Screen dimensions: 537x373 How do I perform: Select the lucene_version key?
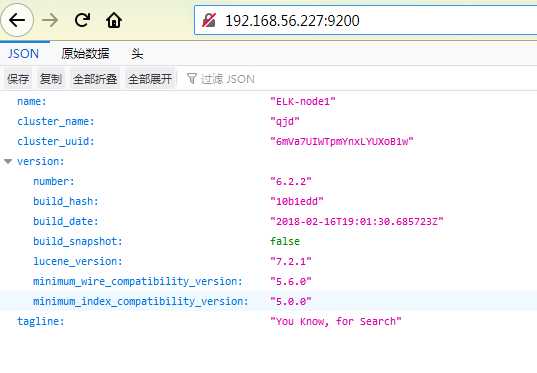click(78, 261)
